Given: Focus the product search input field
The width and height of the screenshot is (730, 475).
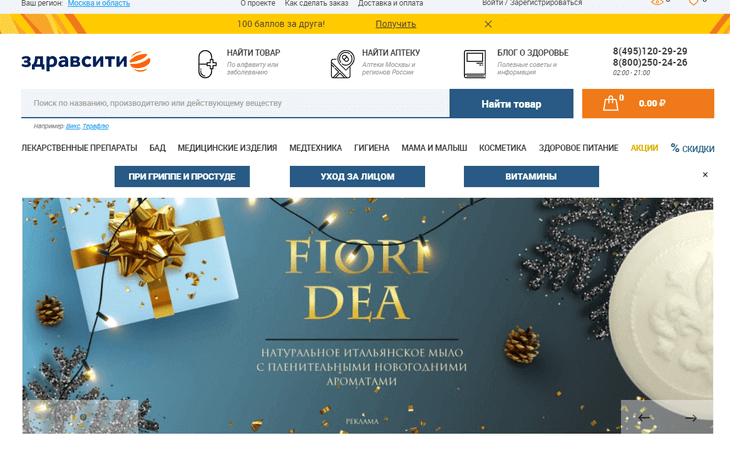Looking at the screenshot, I should [x=235, y=103].
